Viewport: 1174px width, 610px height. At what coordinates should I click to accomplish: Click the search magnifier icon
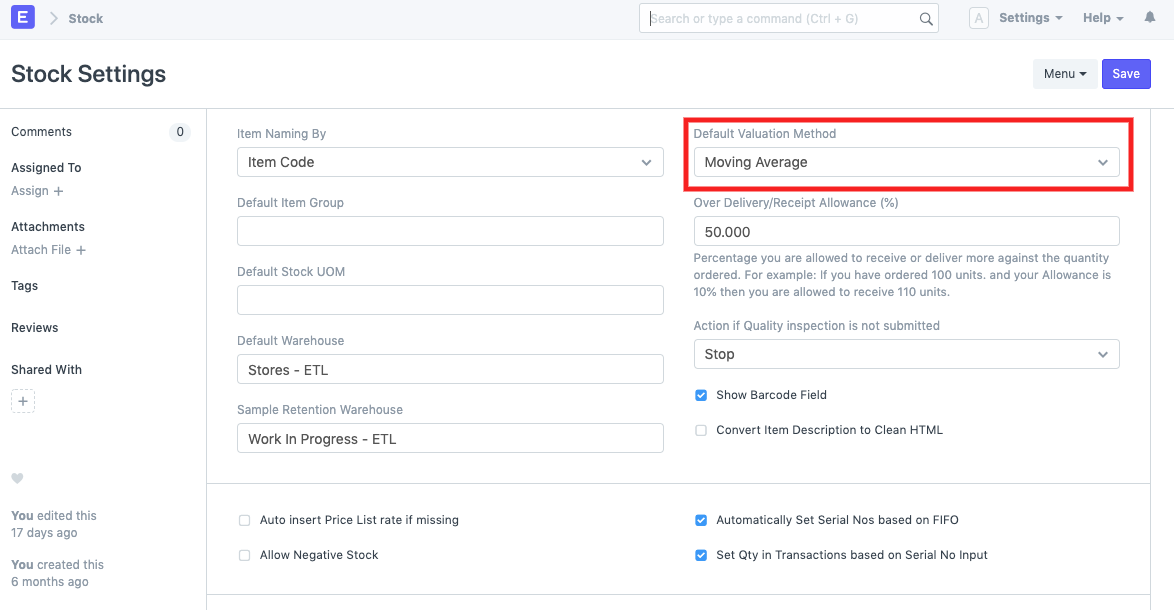pyautogui.click(x=925, y=19)
